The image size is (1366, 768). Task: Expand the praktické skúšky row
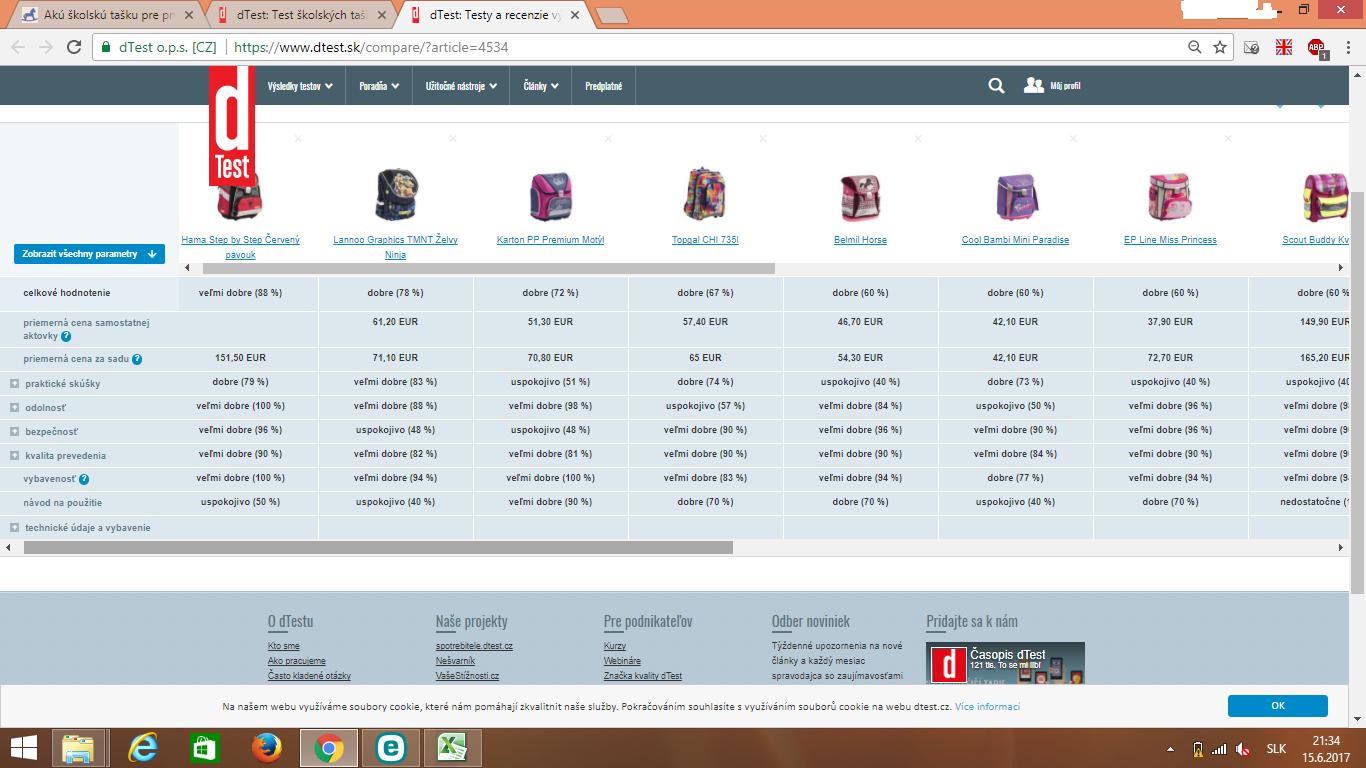(14, 384)
